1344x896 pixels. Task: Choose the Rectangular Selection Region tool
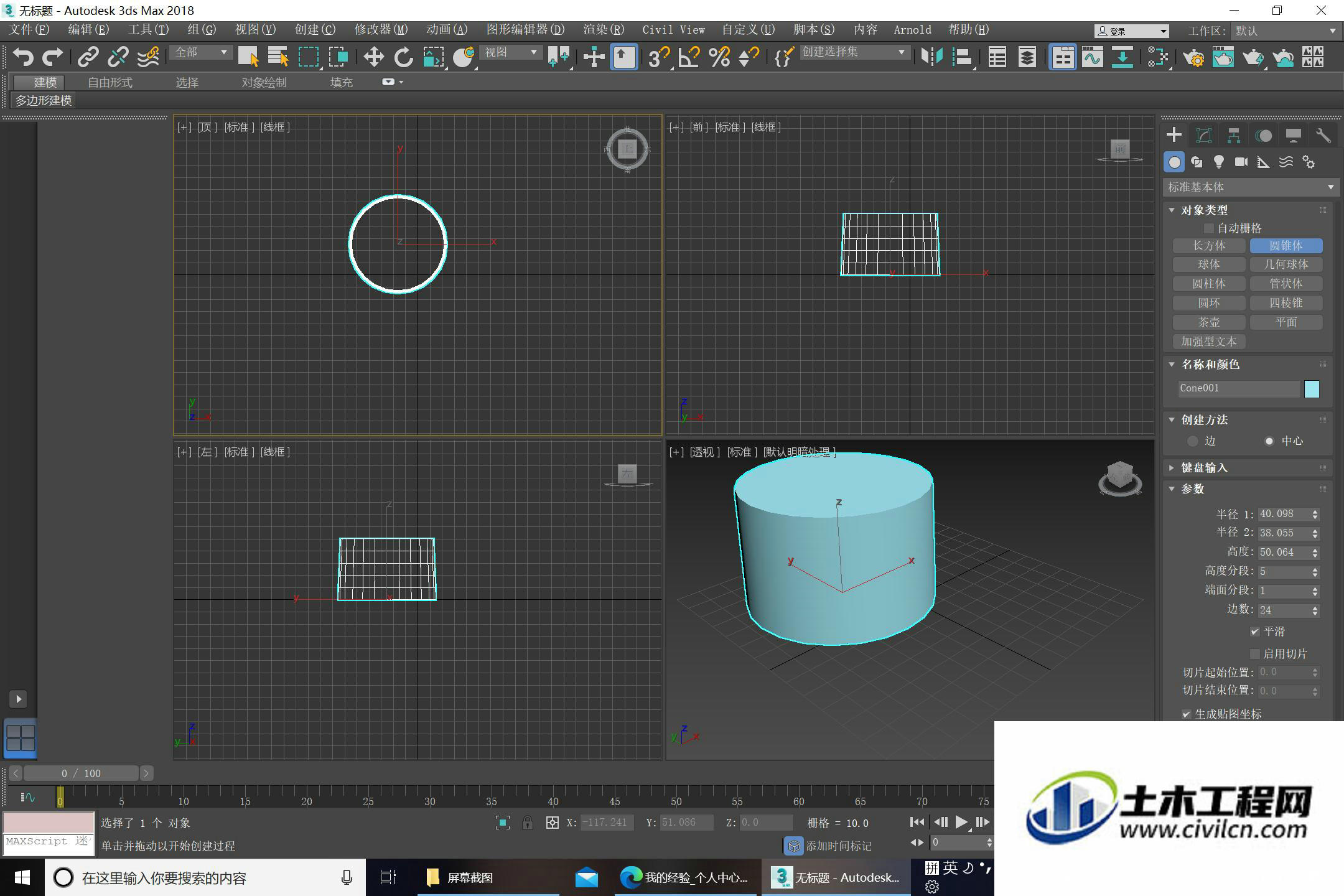click(309, 57)
